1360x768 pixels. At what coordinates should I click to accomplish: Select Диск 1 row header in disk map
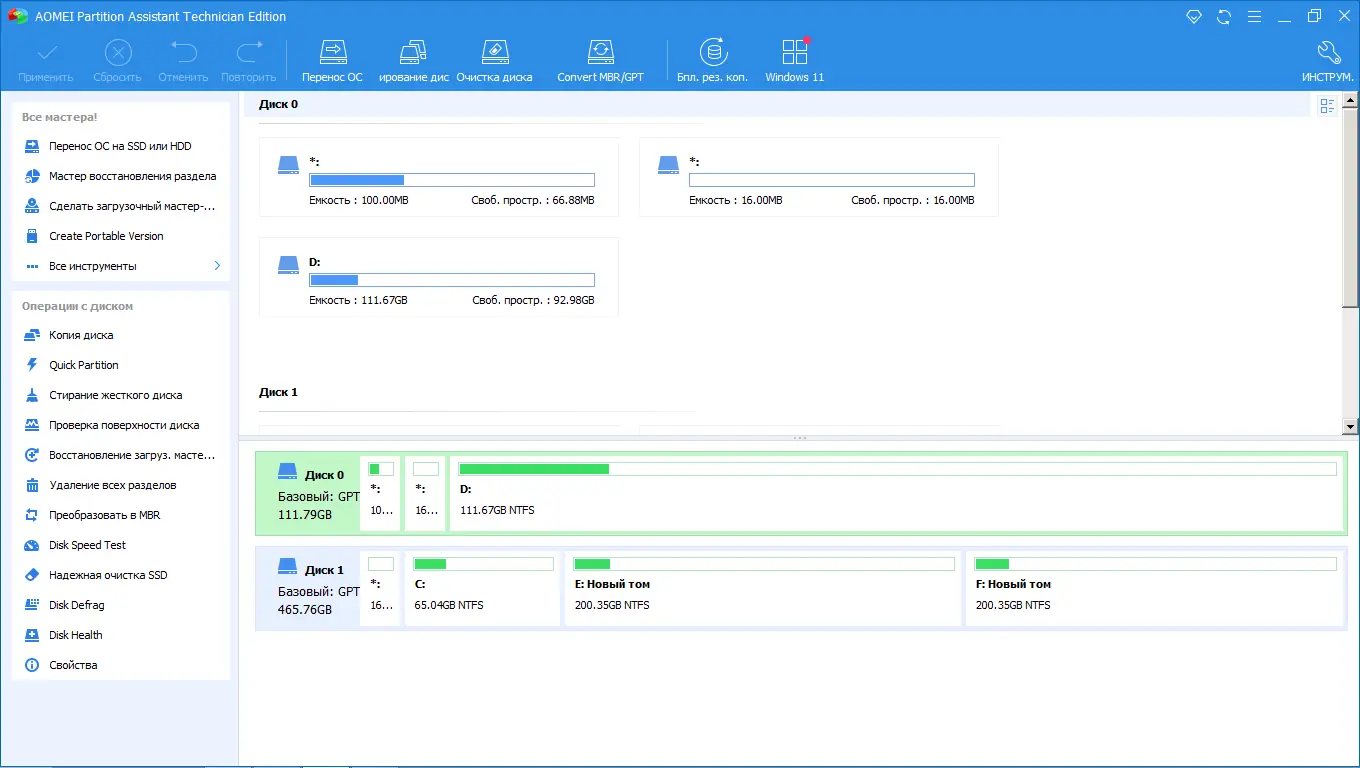(308, 588)
